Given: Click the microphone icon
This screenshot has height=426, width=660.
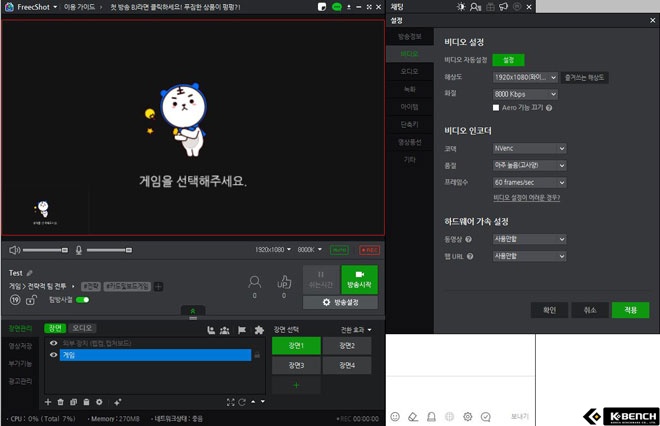Looking at the screenshot, I should click(78, 250).
